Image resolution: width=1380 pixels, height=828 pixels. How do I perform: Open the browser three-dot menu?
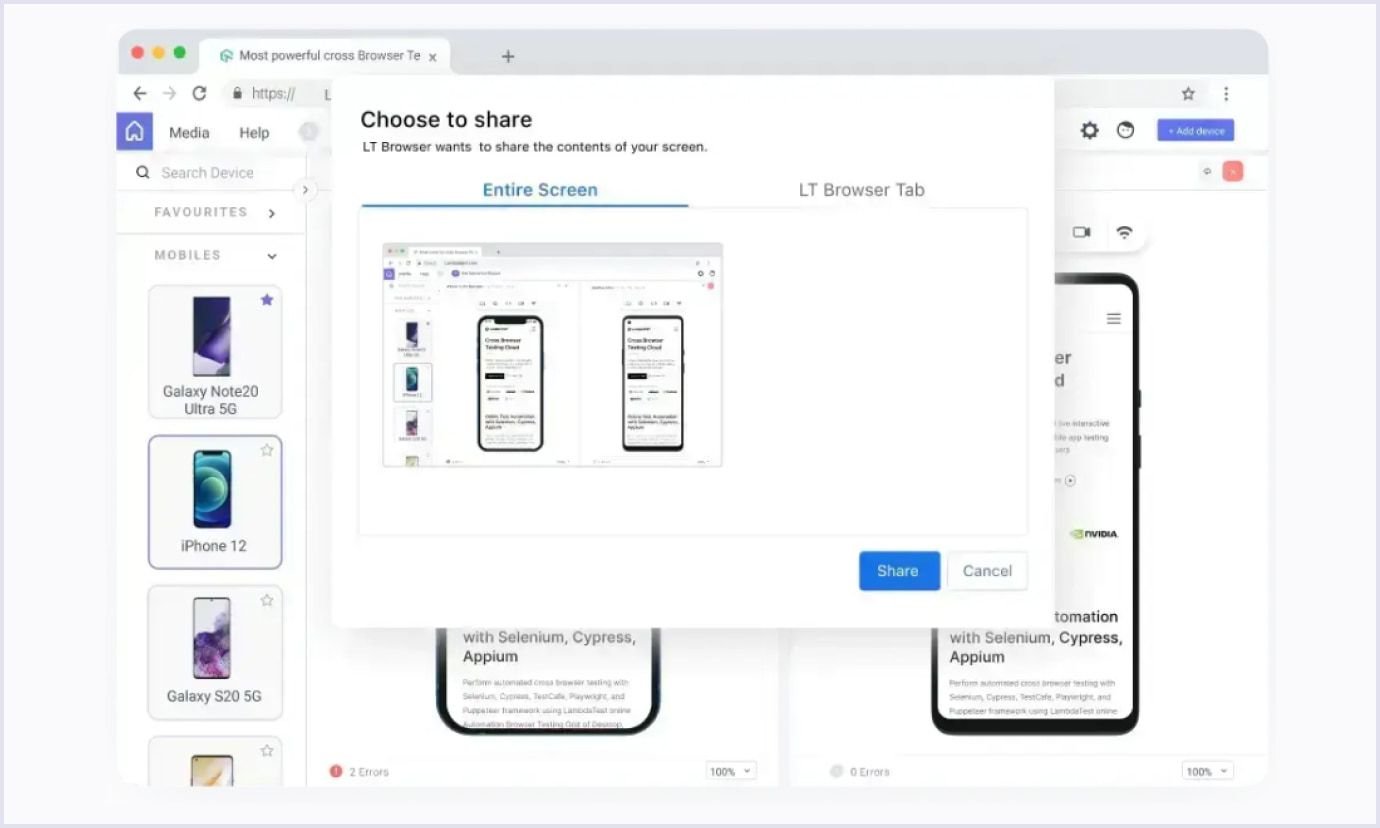coord(1226,93)
